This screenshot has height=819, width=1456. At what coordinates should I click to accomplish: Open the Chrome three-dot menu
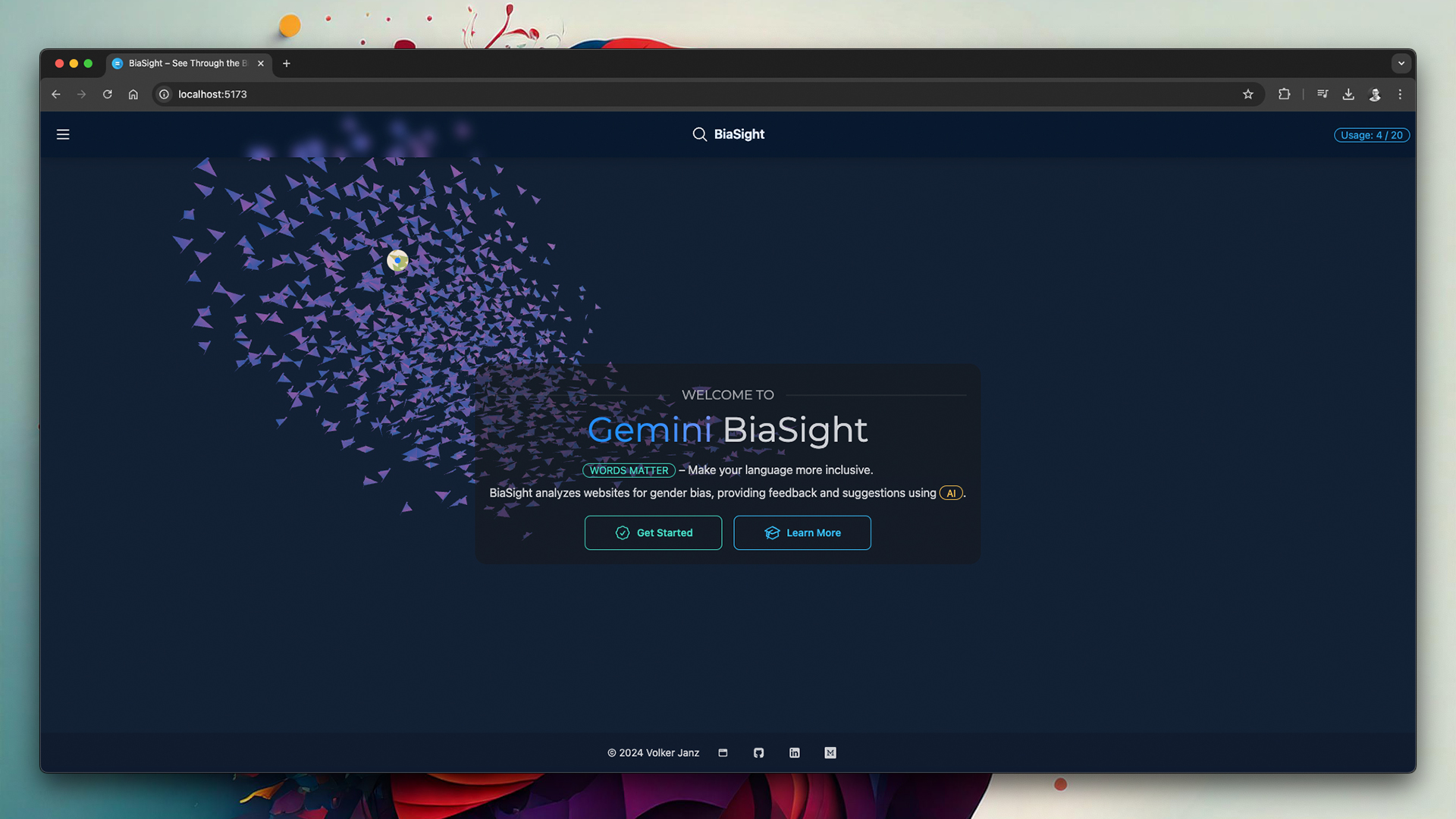click(1400, 94)
